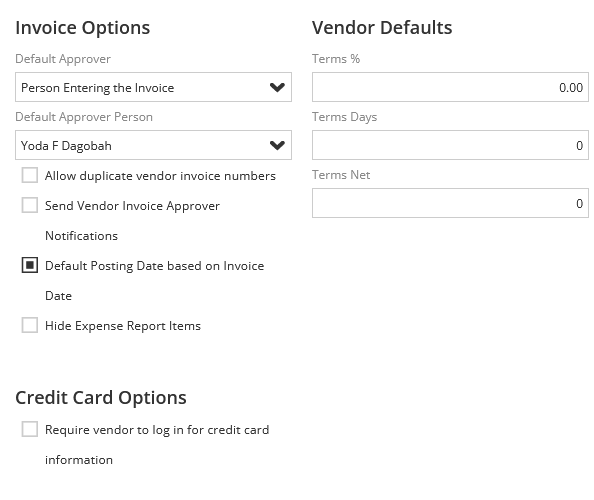
Task: Tick Hide Expense Report Items checkbox
Action: pyautogui.click(x=30, y=325)
